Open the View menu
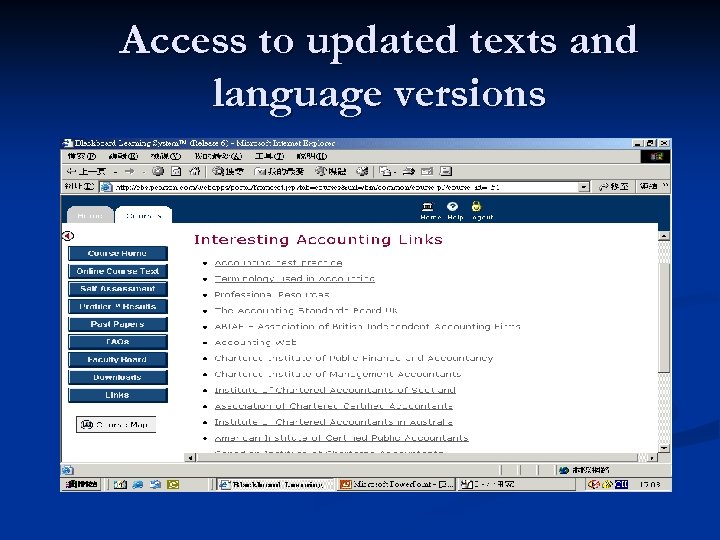720x540 pixels. (x=166, y=157)
